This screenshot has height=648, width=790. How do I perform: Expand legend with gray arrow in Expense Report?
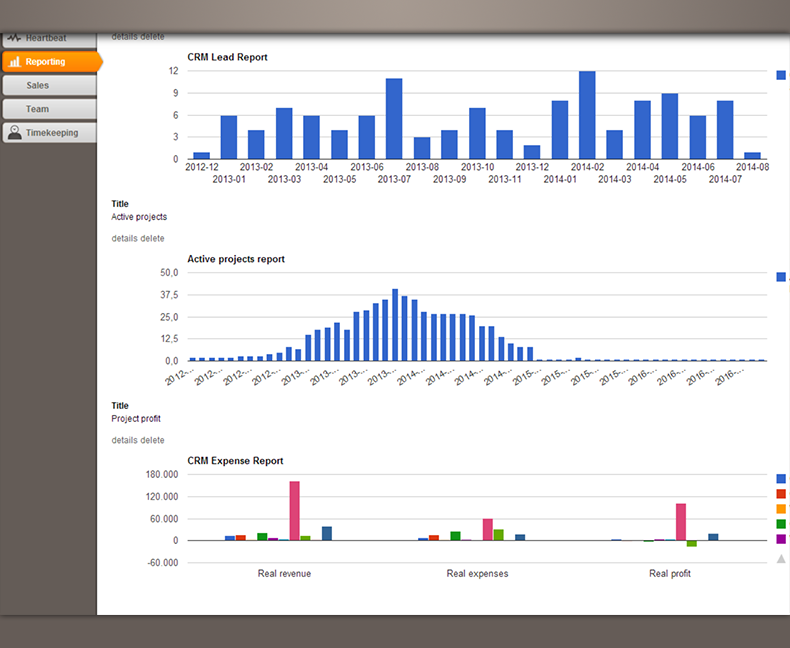781,558
